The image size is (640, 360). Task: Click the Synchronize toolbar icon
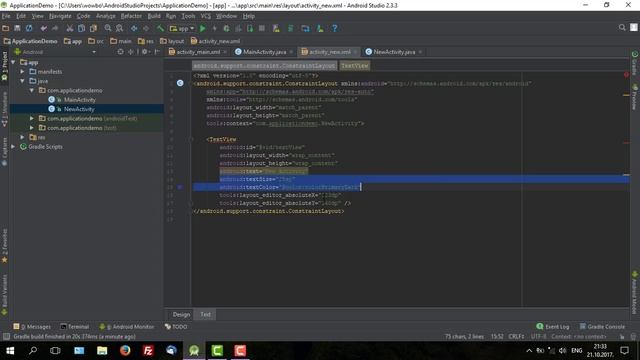[x=29, y=28]
